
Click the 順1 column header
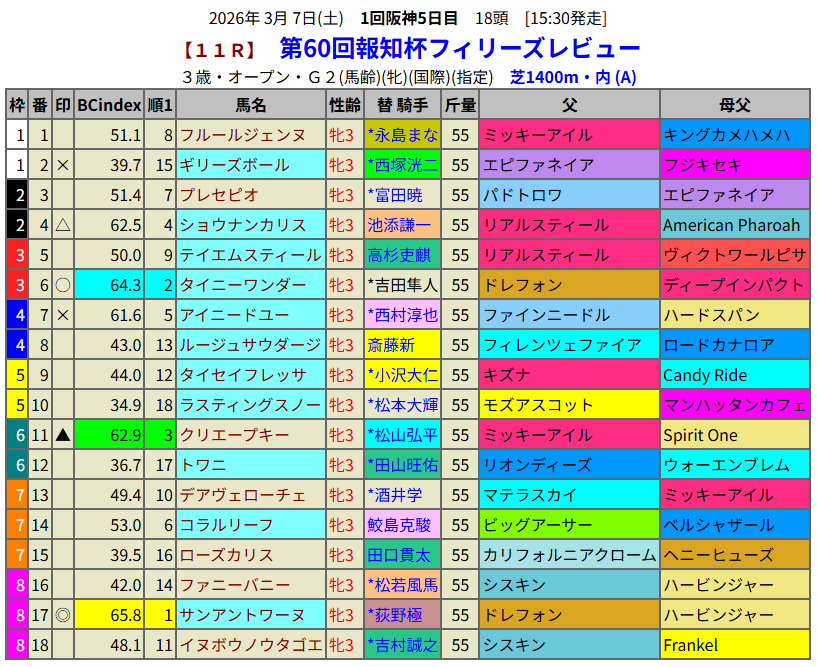pyautogui.click(x=160, y=105)
